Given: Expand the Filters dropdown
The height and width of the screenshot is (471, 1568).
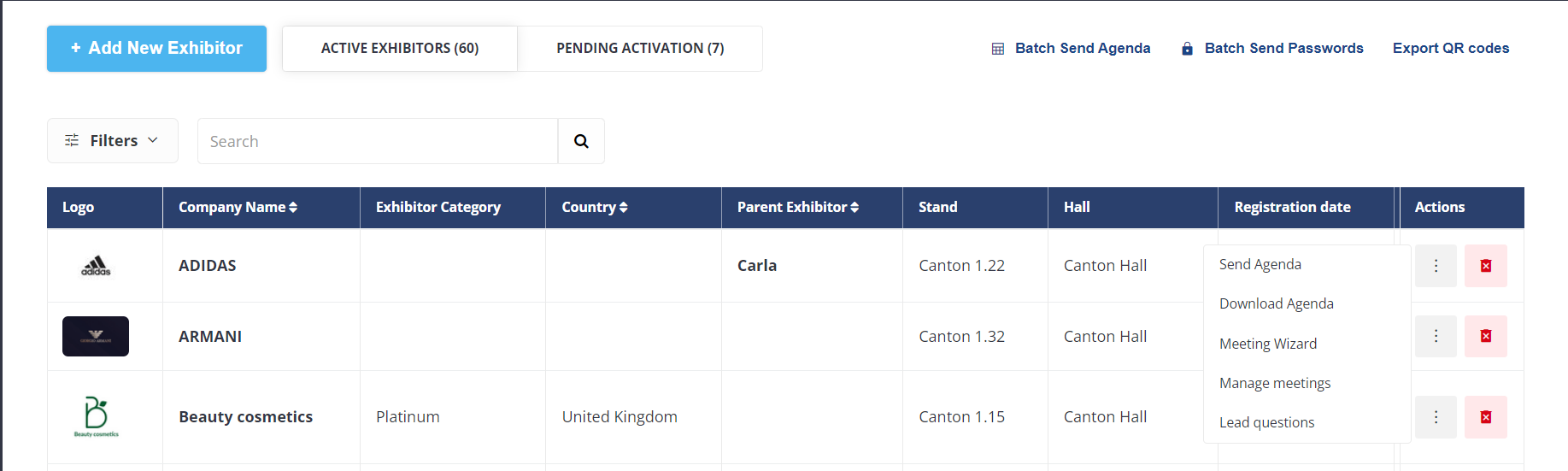Looking at the screenshot, I should click(113, 140).
